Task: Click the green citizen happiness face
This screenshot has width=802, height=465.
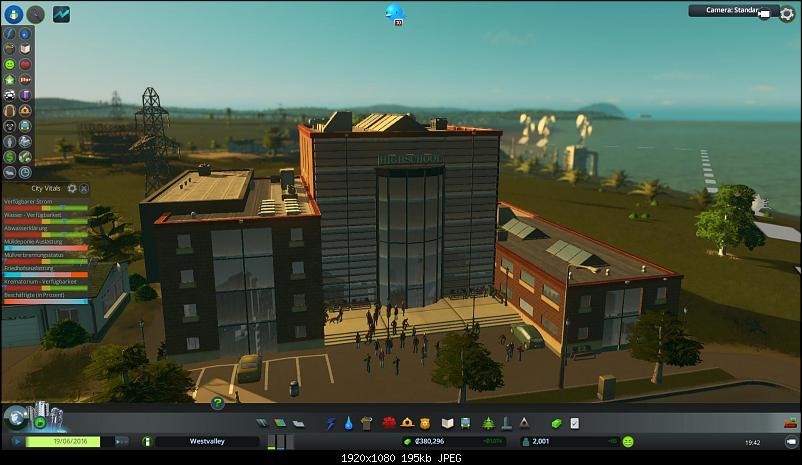Action: pos(628,441)
